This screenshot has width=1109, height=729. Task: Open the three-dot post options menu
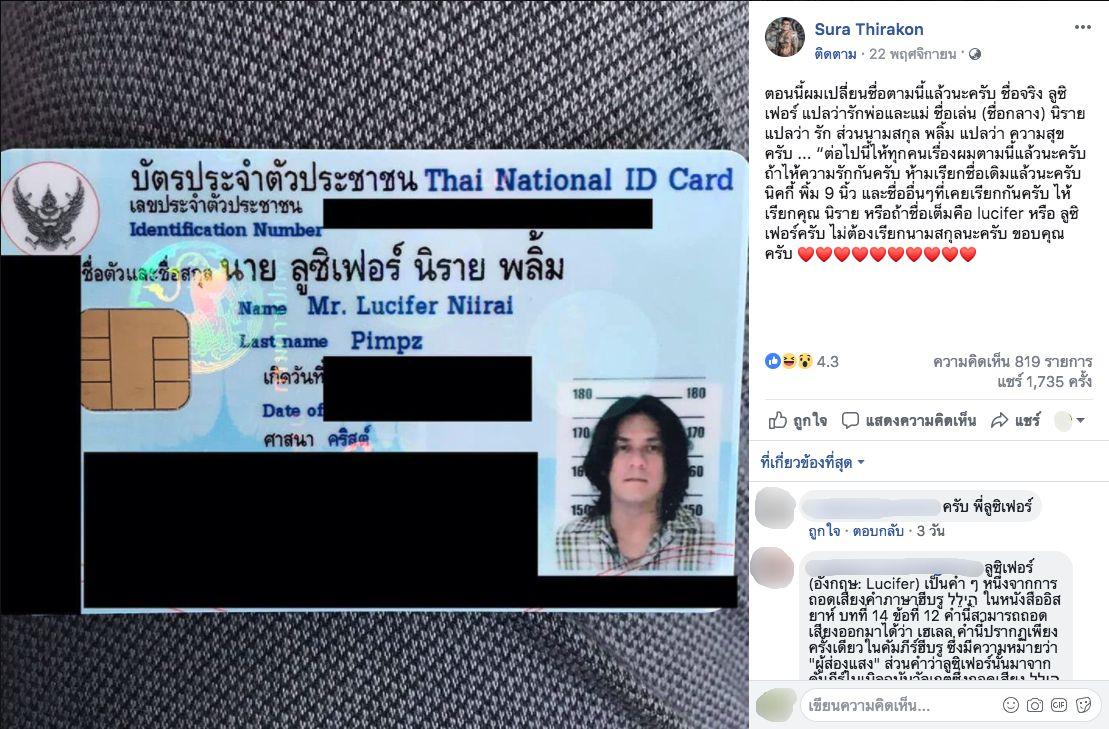click(1082, 27)
